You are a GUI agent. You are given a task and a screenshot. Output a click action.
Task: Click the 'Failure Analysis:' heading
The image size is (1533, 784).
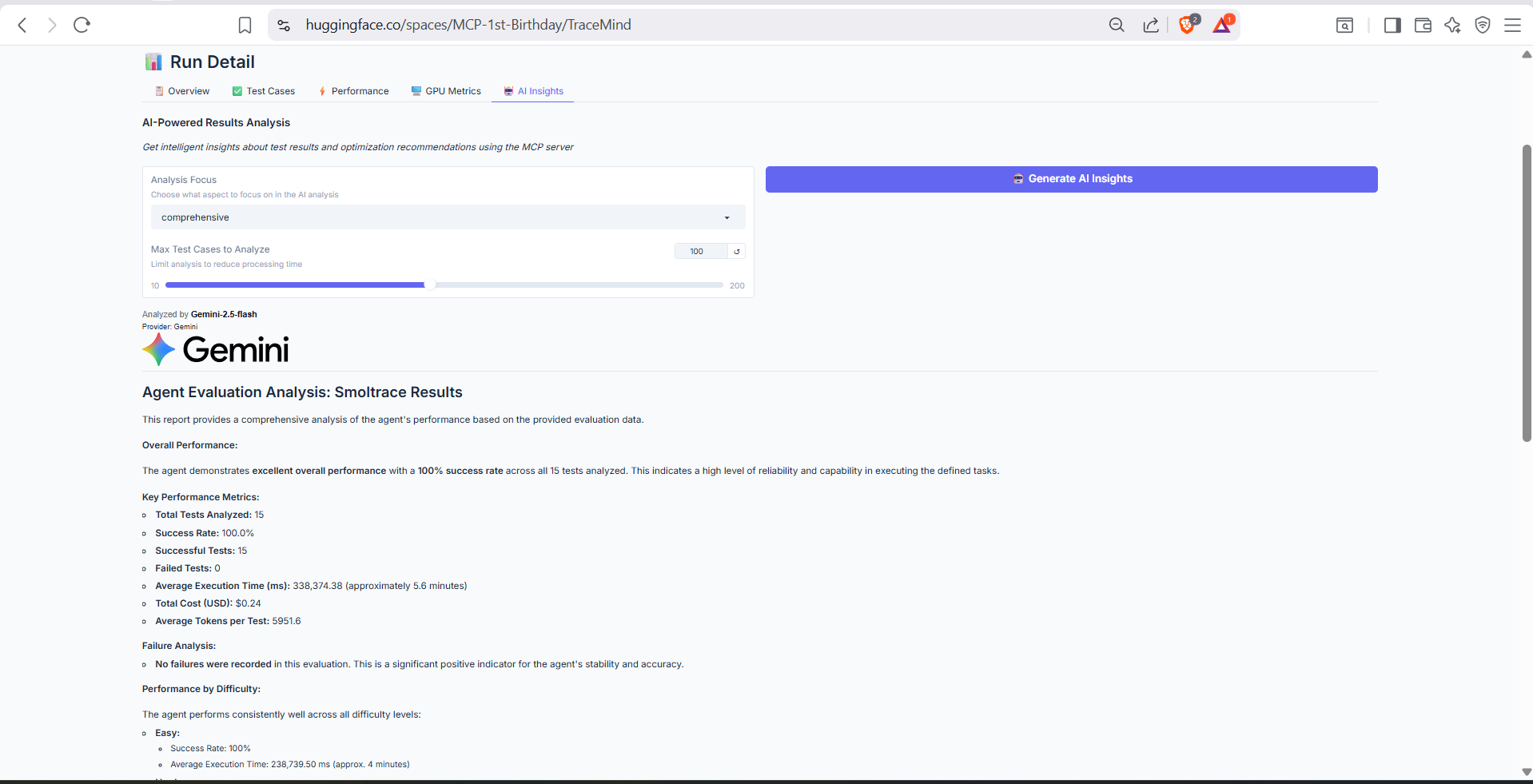tap(179, 646)
